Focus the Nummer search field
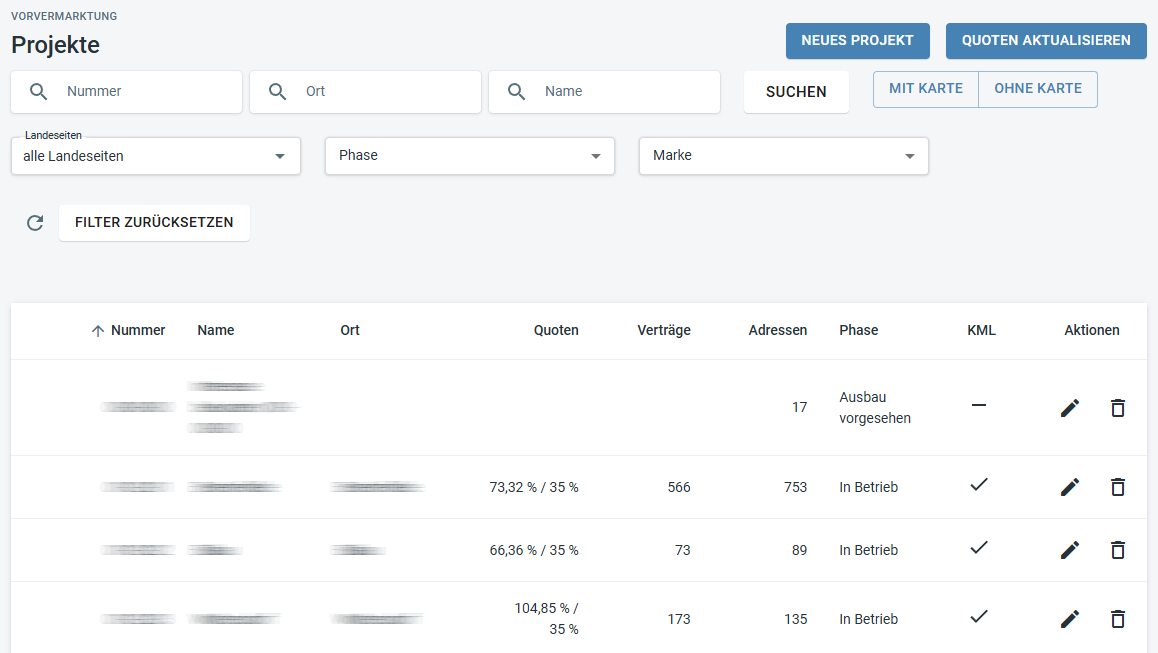Image resolution: width=1158 pixels, height=653 pixels. point(126,92)
